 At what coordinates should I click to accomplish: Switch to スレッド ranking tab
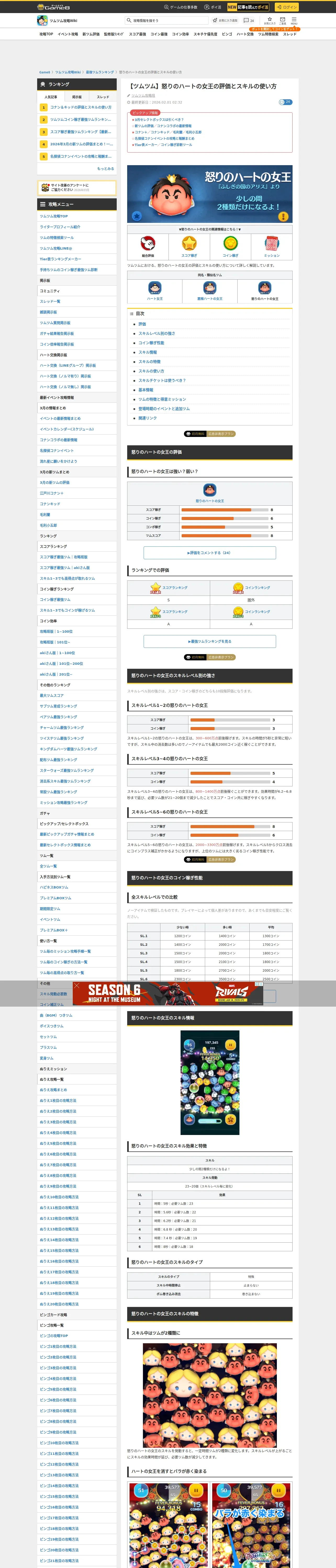click(103, 97)
